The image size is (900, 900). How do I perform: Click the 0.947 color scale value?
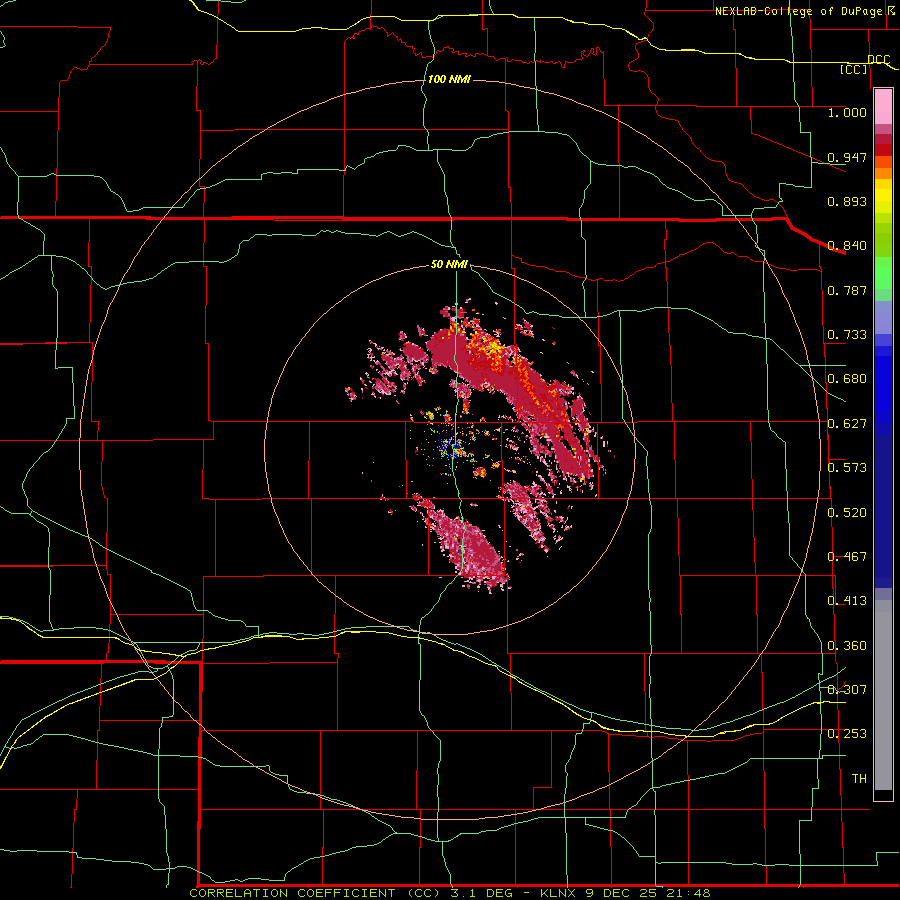pyautogui.click(x=847, y=157)
